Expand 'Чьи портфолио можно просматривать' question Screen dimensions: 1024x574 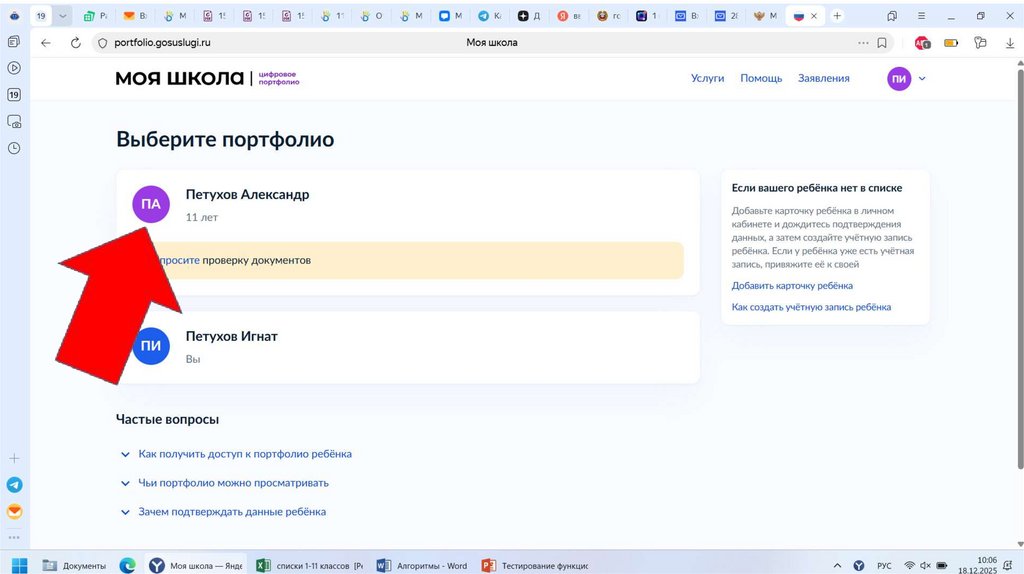tap(233, 483)
